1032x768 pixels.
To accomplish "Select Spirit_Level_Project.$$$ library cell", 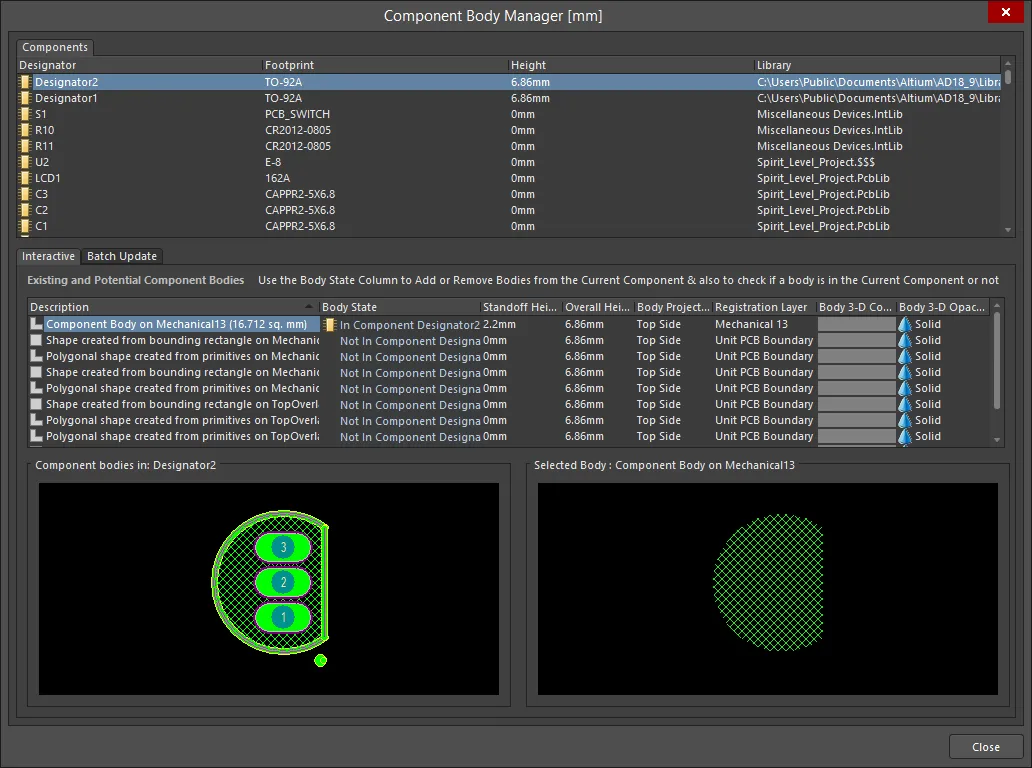I will click(816, 162).
